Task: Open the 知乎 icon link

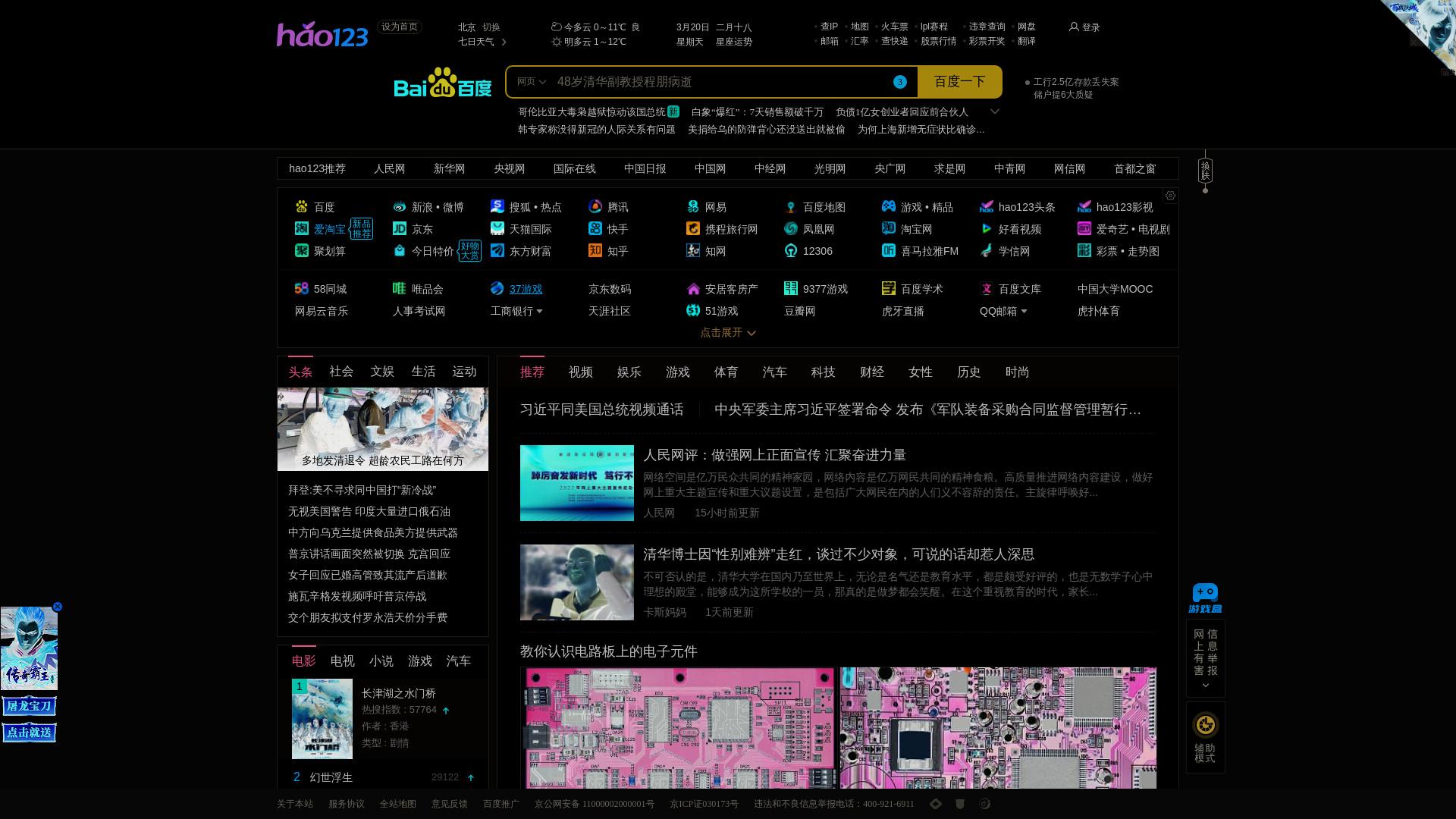Action: click(x=595, y=251)
